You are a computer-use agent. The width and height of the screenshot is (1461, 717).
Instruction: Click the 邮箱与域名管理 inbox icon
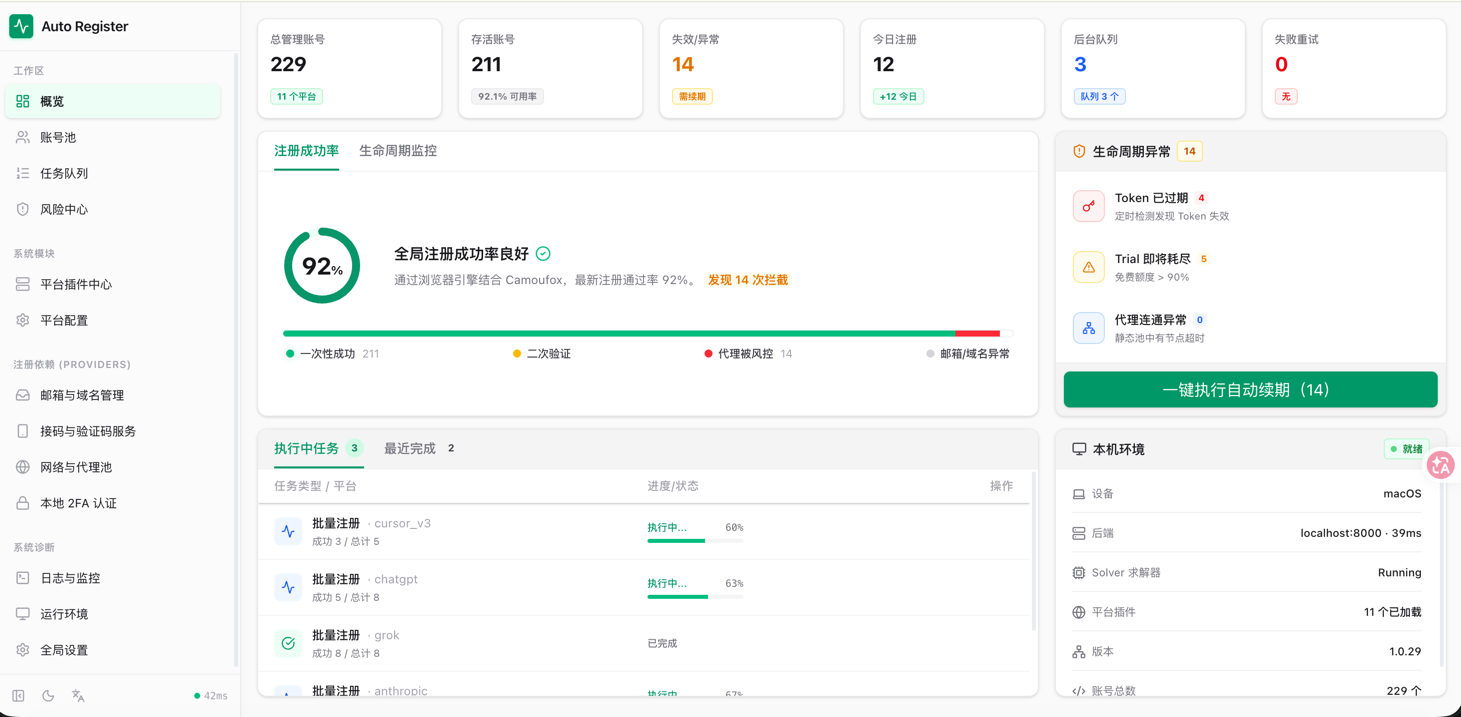[23, 395]
